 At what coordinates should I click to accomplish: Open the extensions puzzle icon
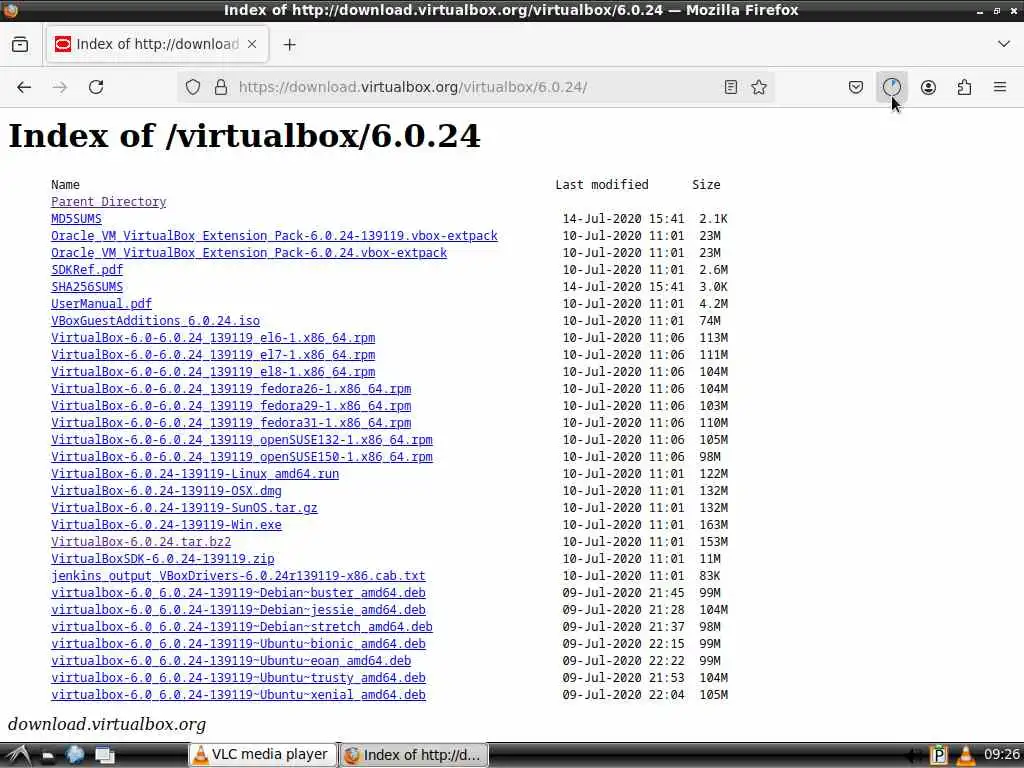coord(964,87)
